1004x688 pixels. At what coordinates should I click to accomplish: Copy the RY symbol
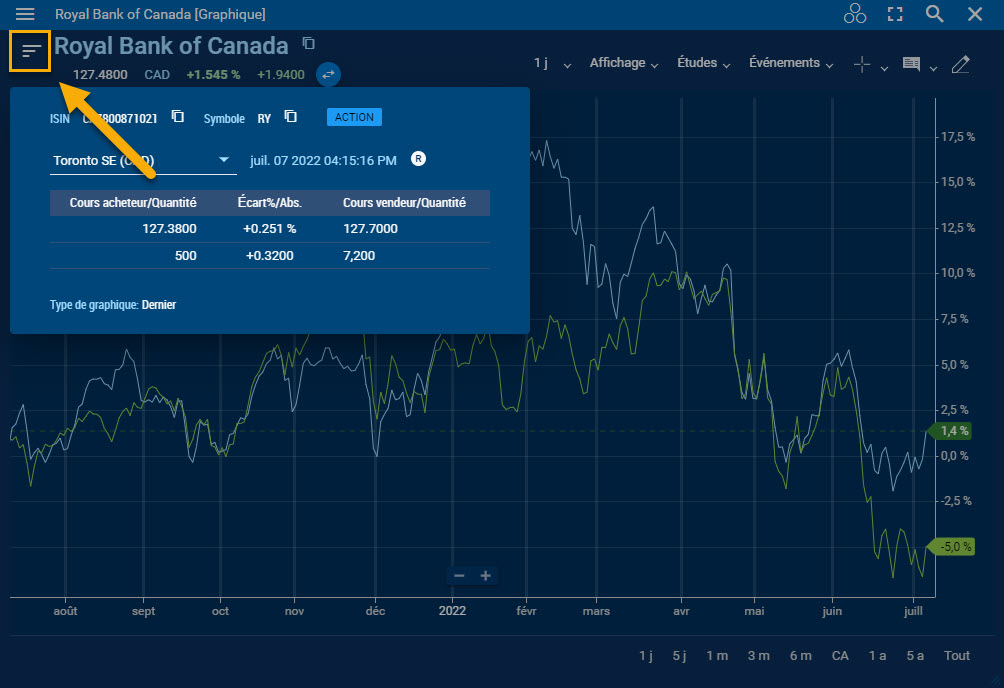pyautogui.click(x=290, y=117)
